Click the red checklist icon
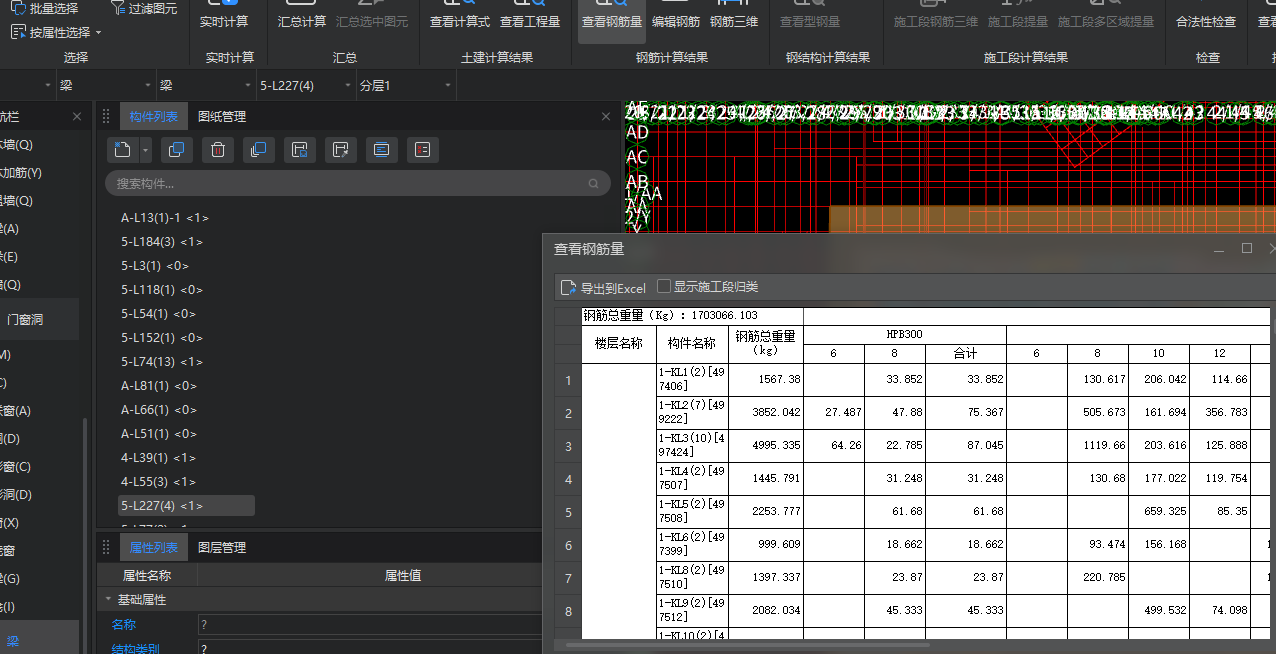Screen dimensions: 1276x654 pos(422,150)
